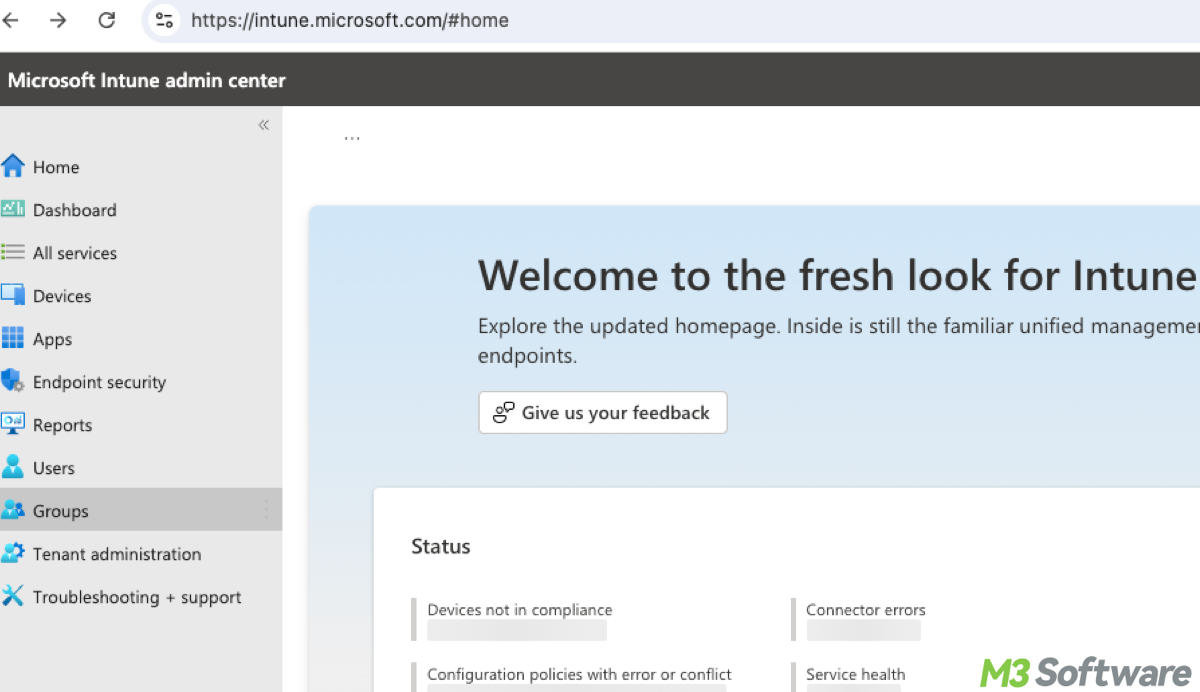This screenshot has width=1200, height=692.
Task: Click the Dashboard chart icon
Action: point(13,209)
